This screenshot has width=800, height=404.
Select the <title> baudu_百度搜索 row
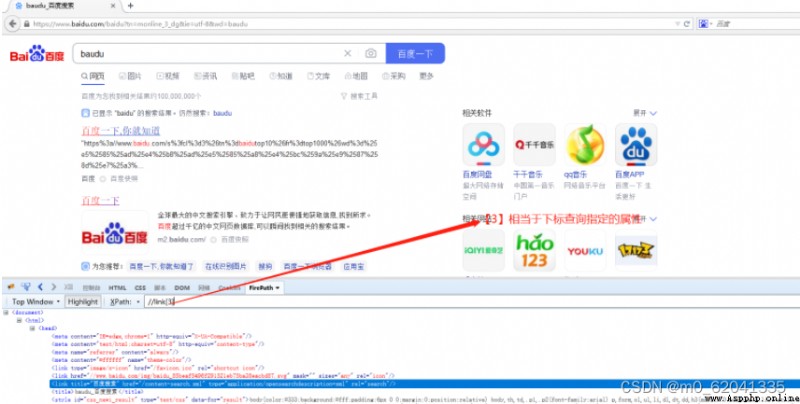click(x=97, y=392)
